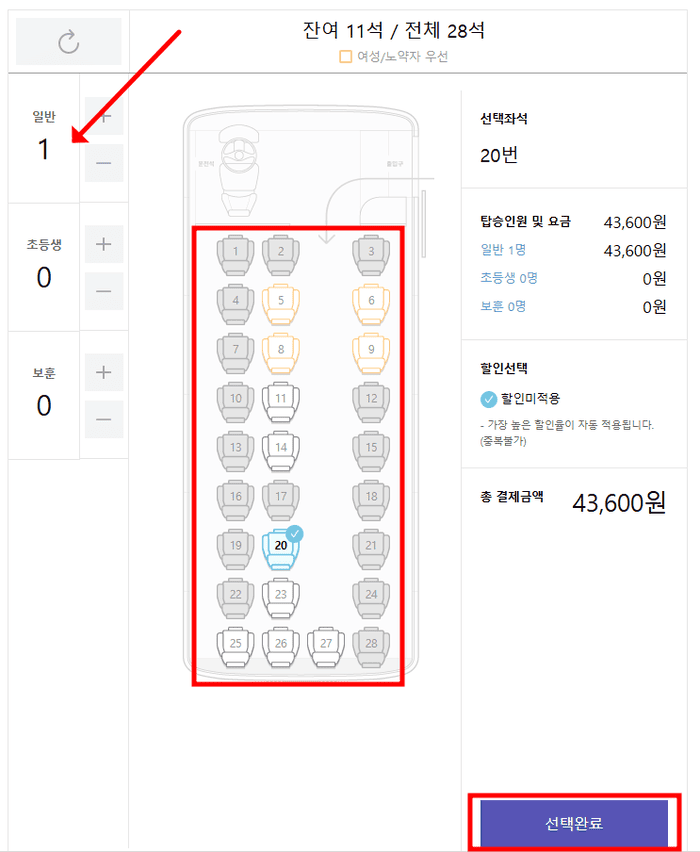Image resolution: width=700 pixels, height=852 pixels.
Task: Select seat number 14
Action: pyautogui.click(x=280, y=448)
